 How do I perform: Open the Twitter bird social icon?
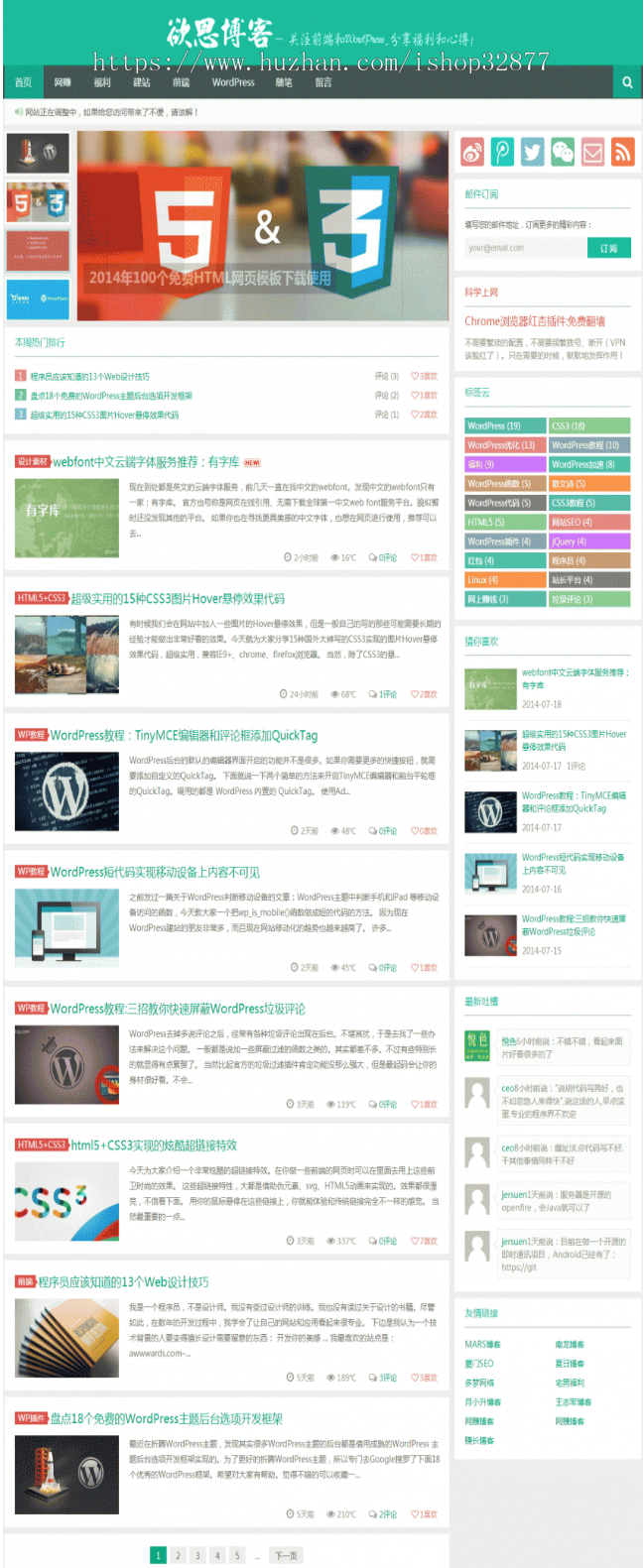point(533,152)
